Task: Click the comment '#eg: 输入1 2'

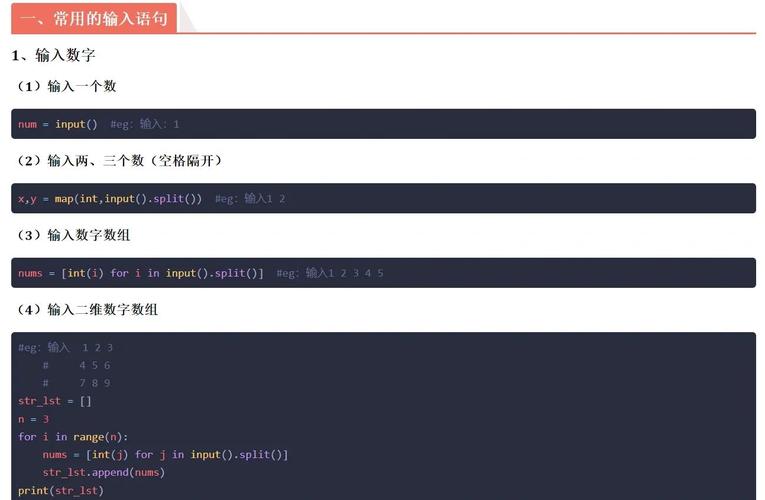Action: 250,199
